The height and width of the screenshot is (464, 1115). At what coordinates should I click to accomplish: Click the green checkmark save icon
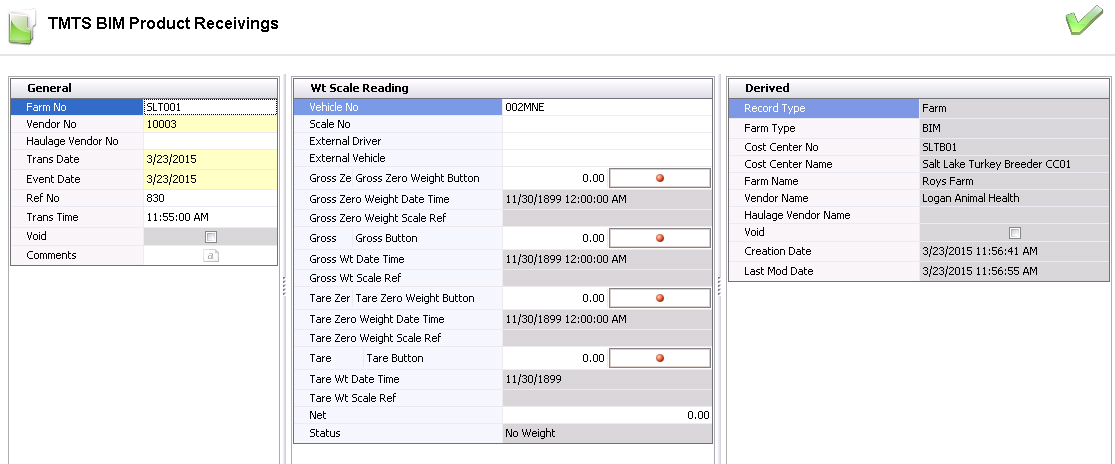pos(1084,22)
